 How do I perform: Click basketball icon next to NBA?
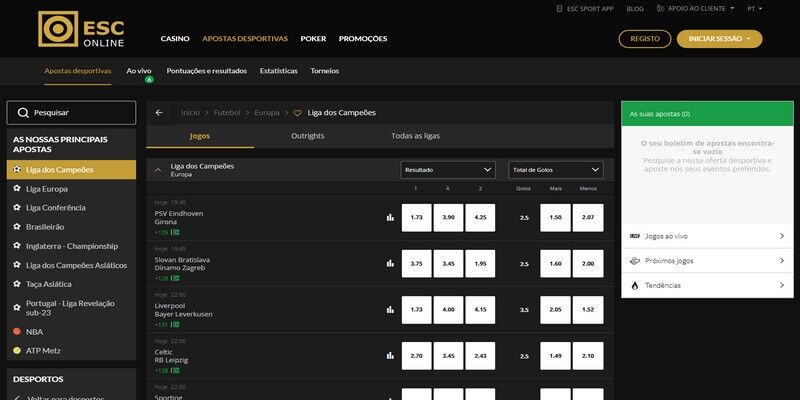17,332
